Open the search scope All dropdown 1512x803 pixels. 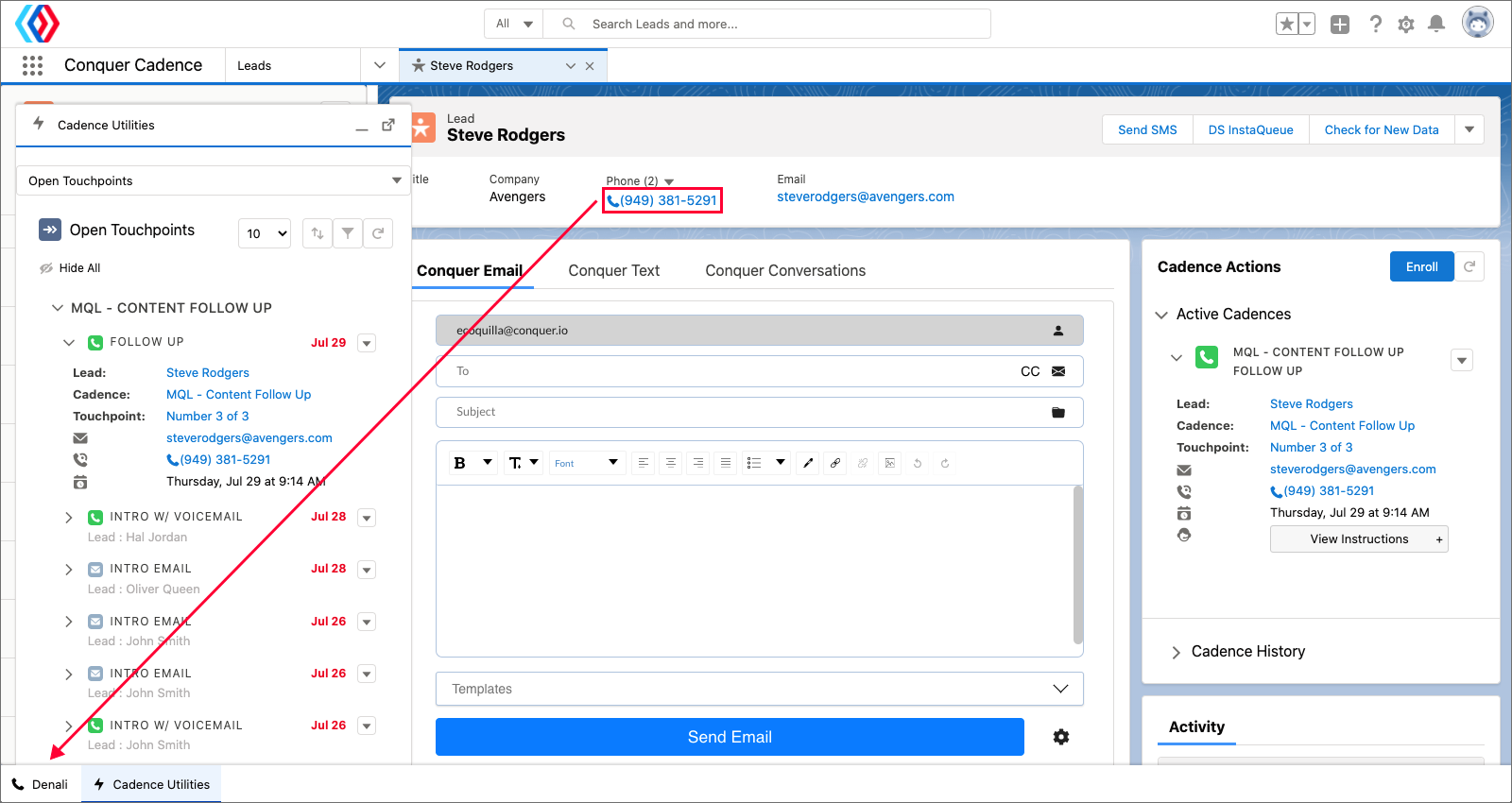tap(514, 24)
